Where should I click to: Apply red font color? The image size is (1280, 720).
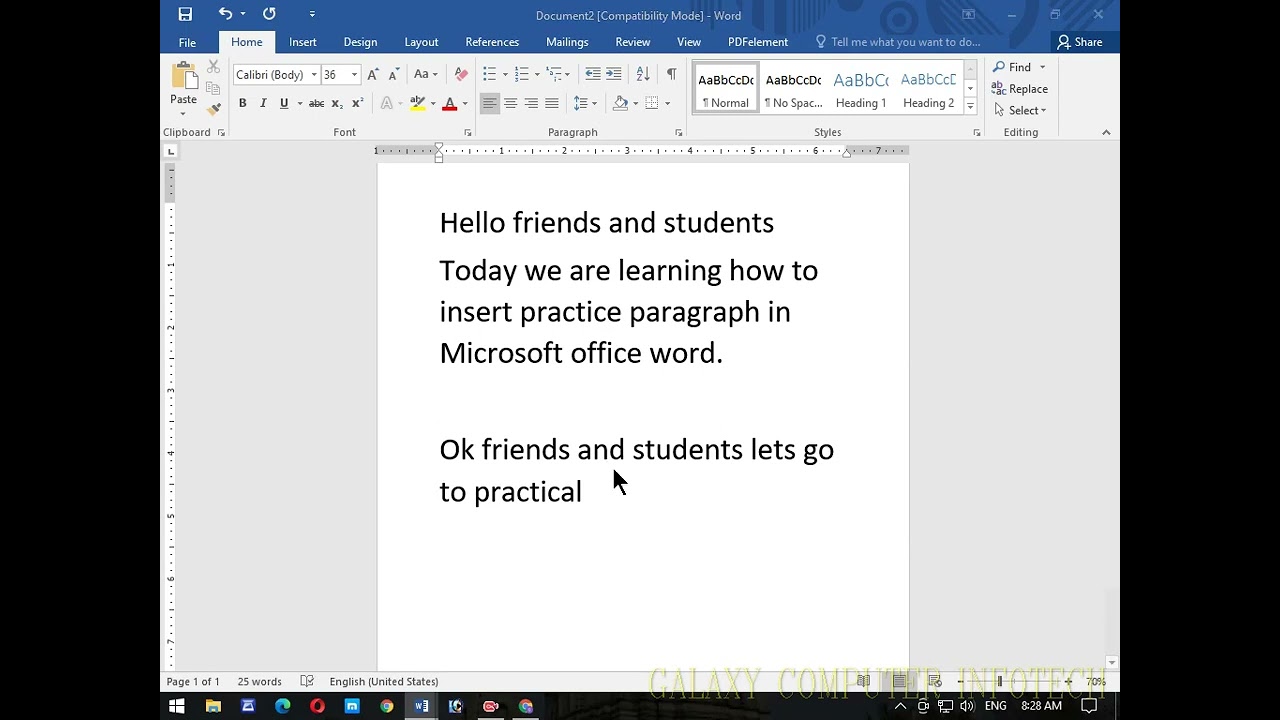click(x=450, y=103)
